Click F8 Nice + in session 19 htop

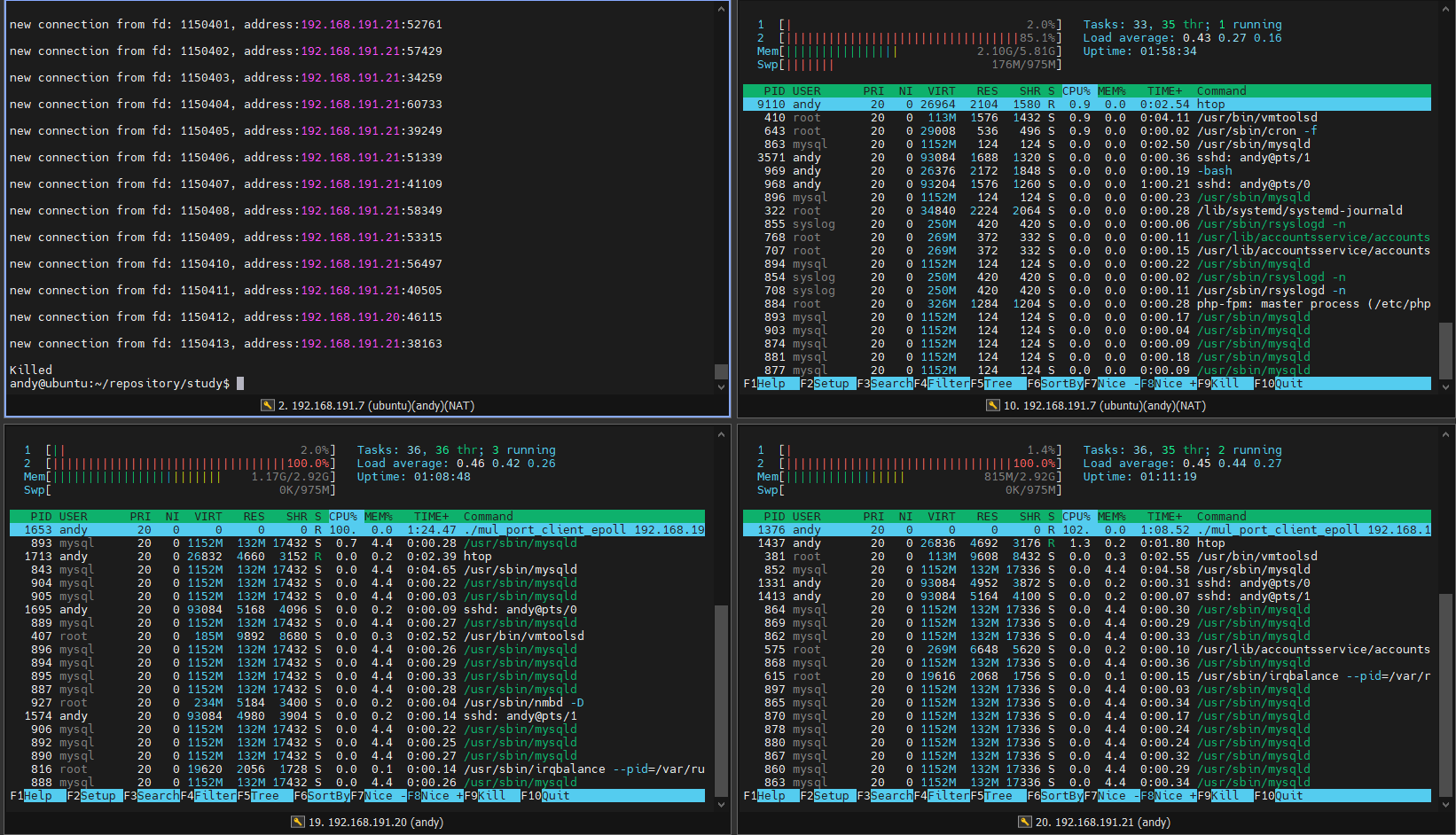[x=435, y=796]
